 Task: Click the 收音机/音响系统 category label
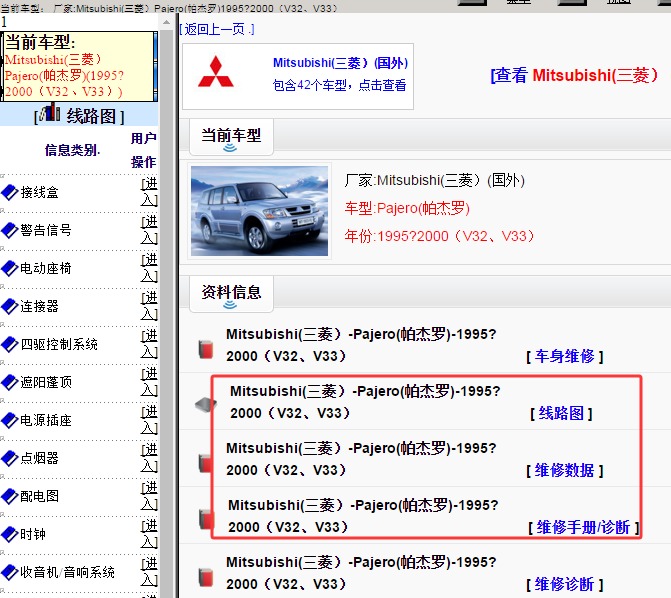(67, 572)
